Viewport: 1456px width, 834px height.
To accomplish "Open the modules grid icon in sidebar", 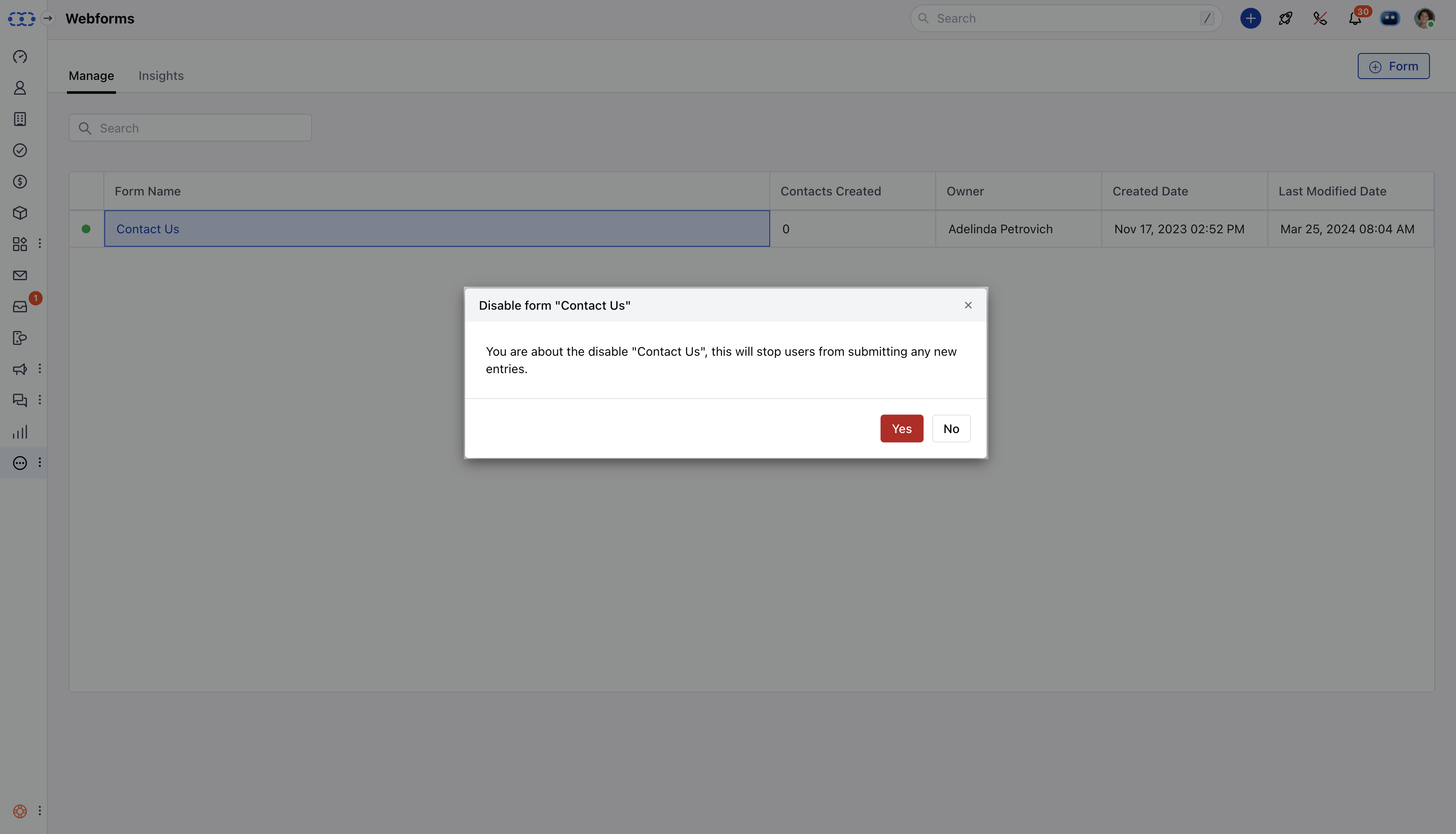I will (20, 244).
